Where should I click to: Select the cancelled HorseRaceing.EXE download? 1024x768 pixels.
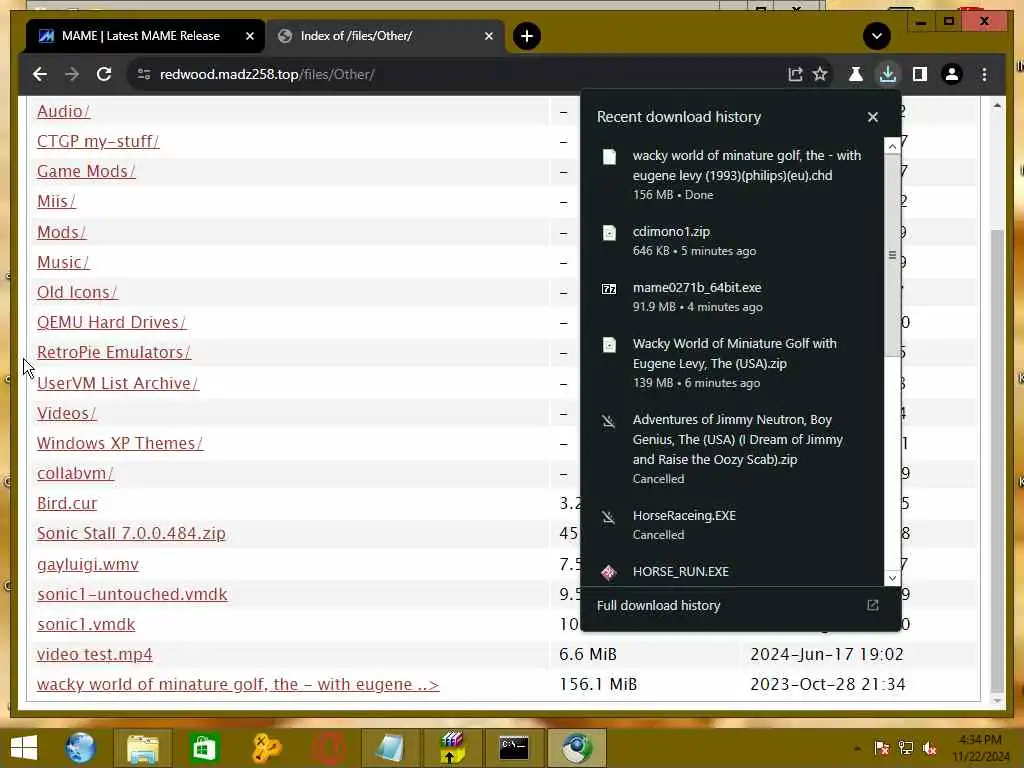click(732, 524)
